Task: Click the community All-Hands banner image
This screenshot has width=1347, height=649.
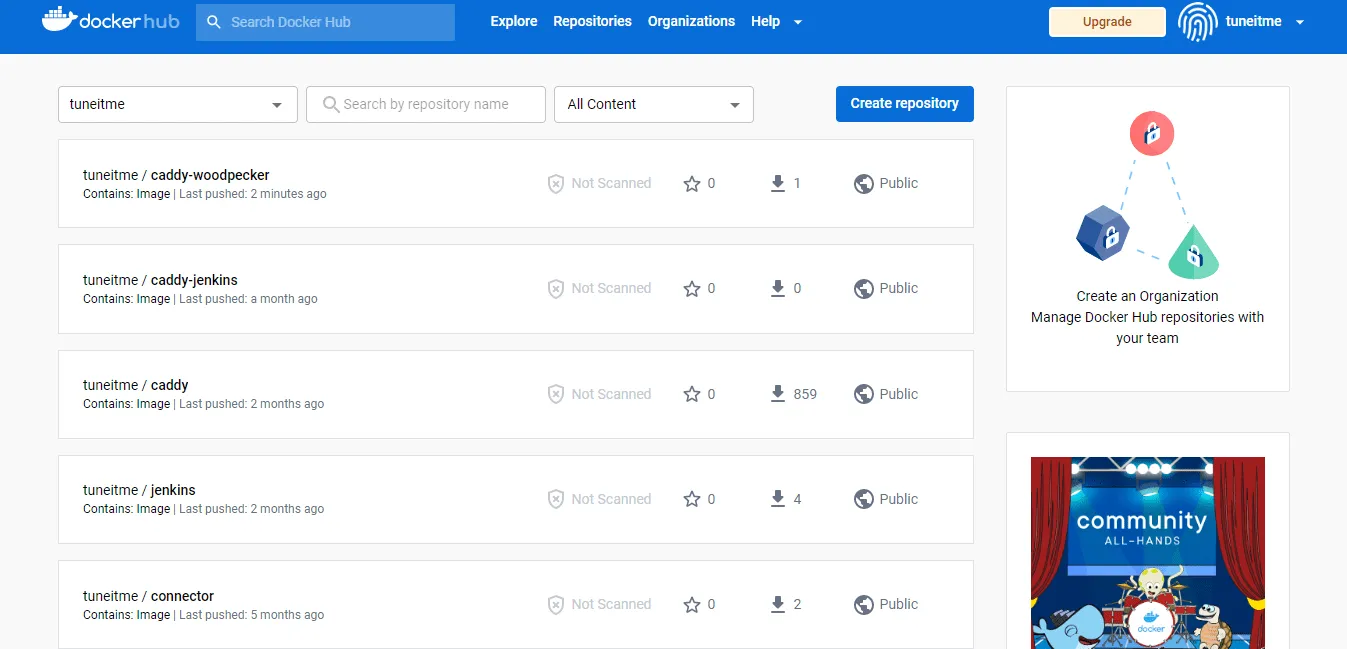Action: [1148, 553]
